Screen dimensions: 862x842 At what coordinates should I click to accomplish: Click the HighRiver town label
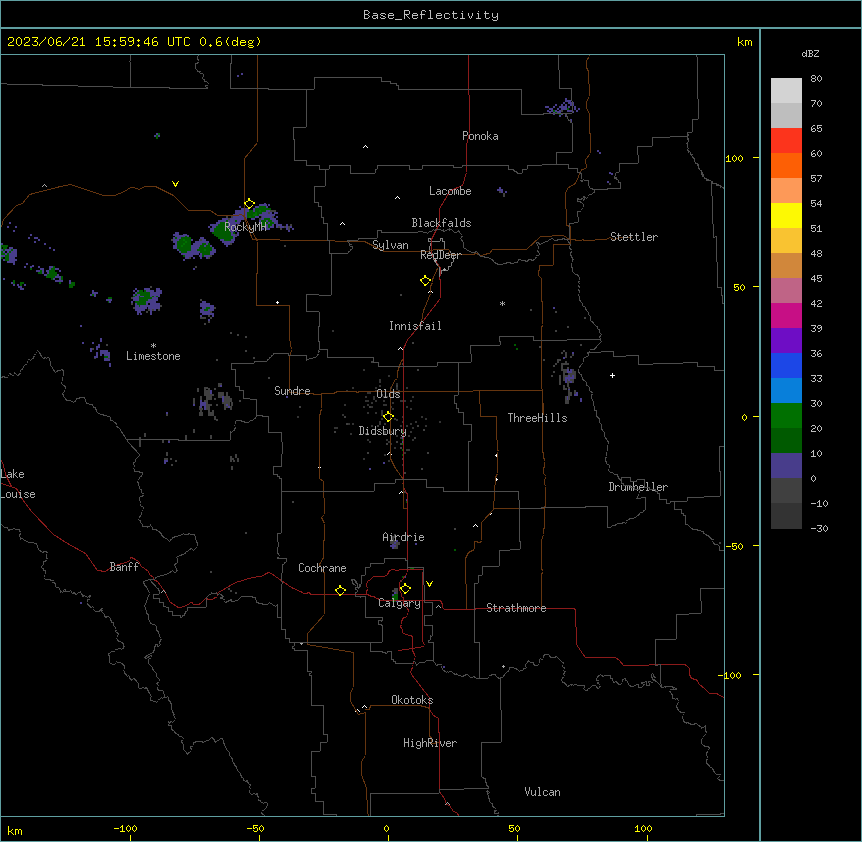point(429,743)
